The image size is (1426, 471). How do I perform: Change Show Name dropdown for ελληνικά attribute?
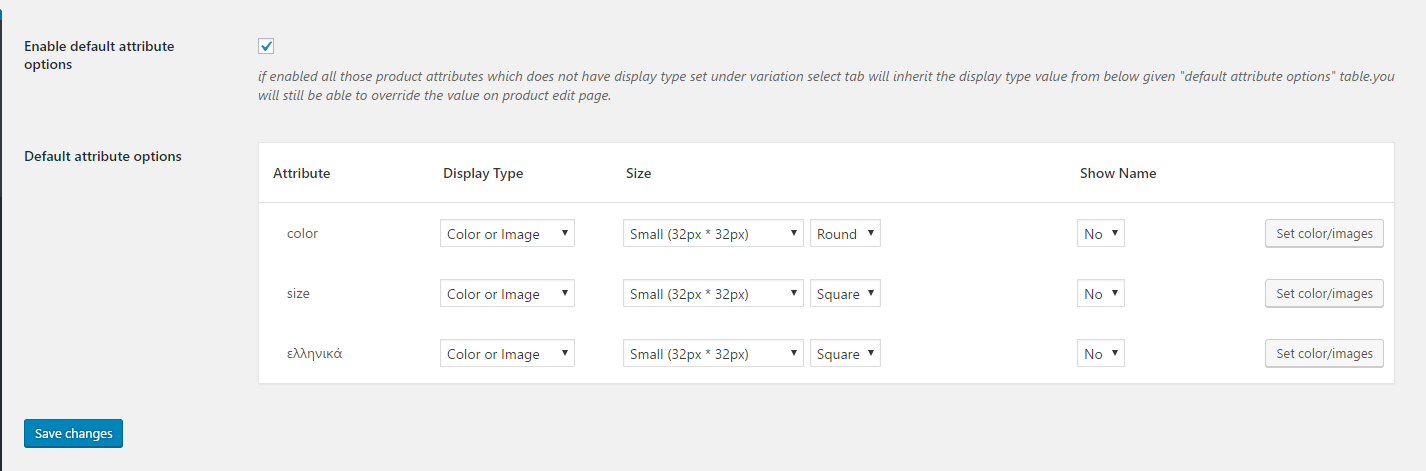1100,354
